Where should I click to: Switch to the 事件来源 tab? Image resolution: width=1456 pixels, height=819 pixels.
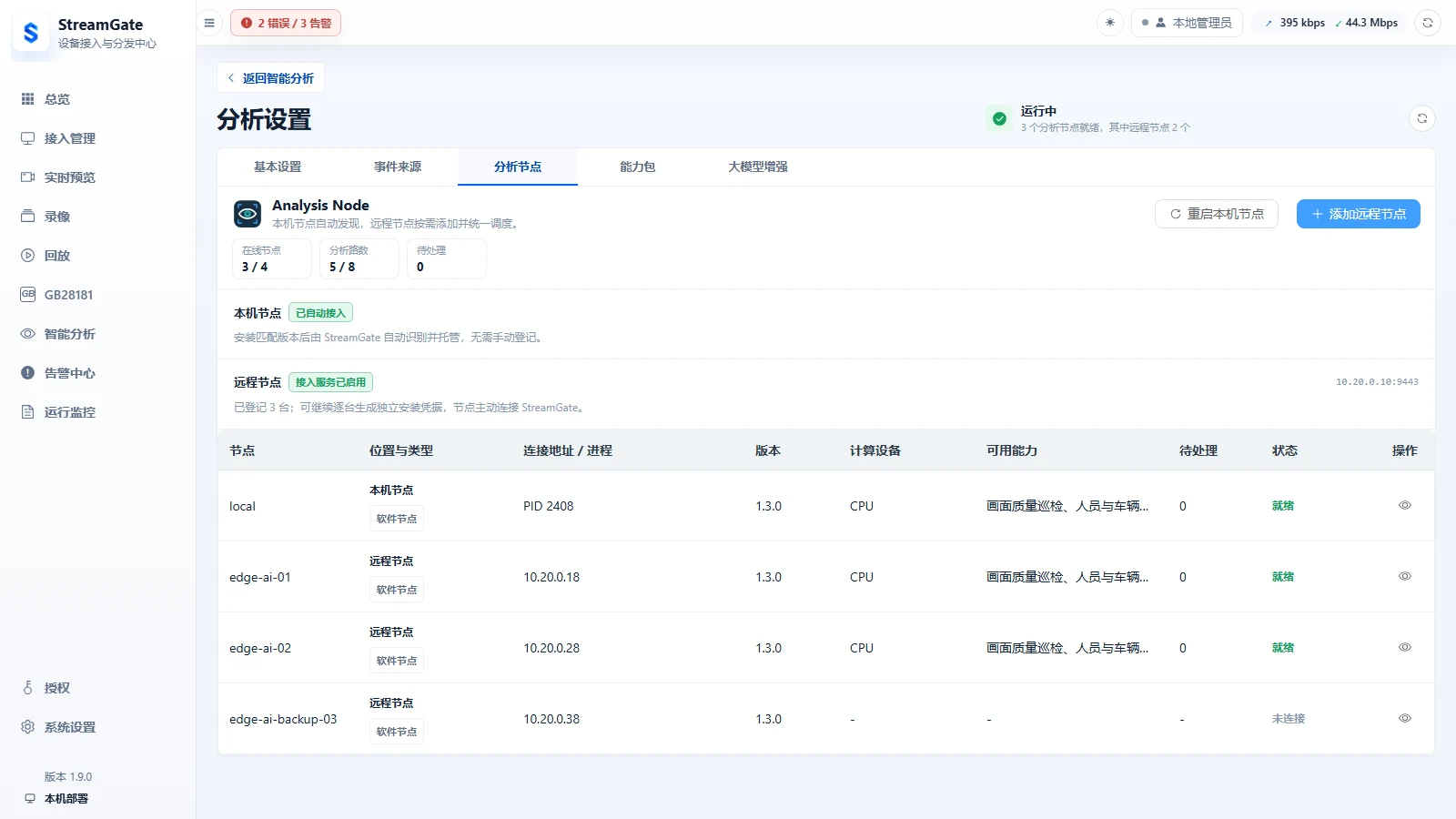[x=398, y=167]
